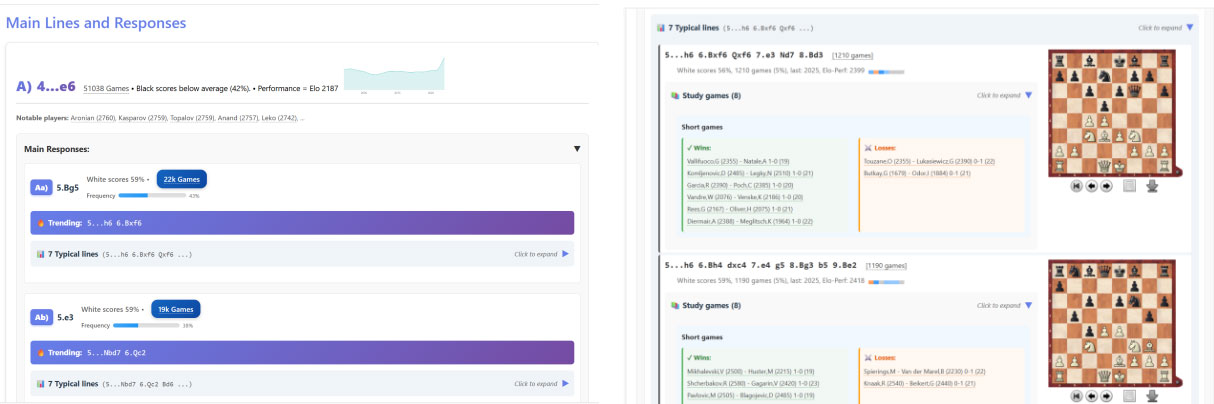
Task: Step back one move on 8.Bd3 board
Action: pos(1092,186)
